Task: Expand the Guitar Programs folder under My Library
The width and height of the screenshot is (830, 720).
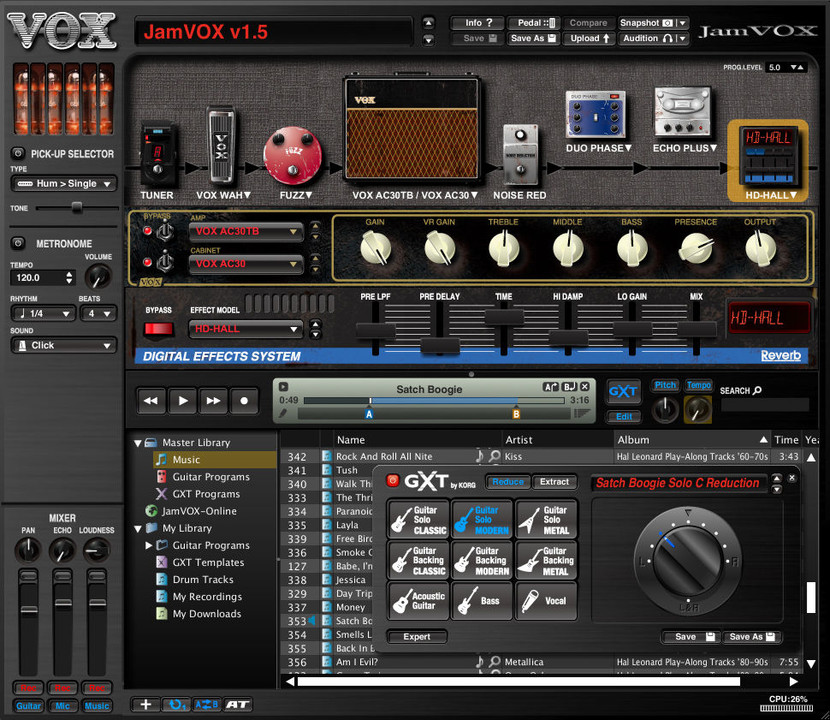Action: (x=149, y=546)
